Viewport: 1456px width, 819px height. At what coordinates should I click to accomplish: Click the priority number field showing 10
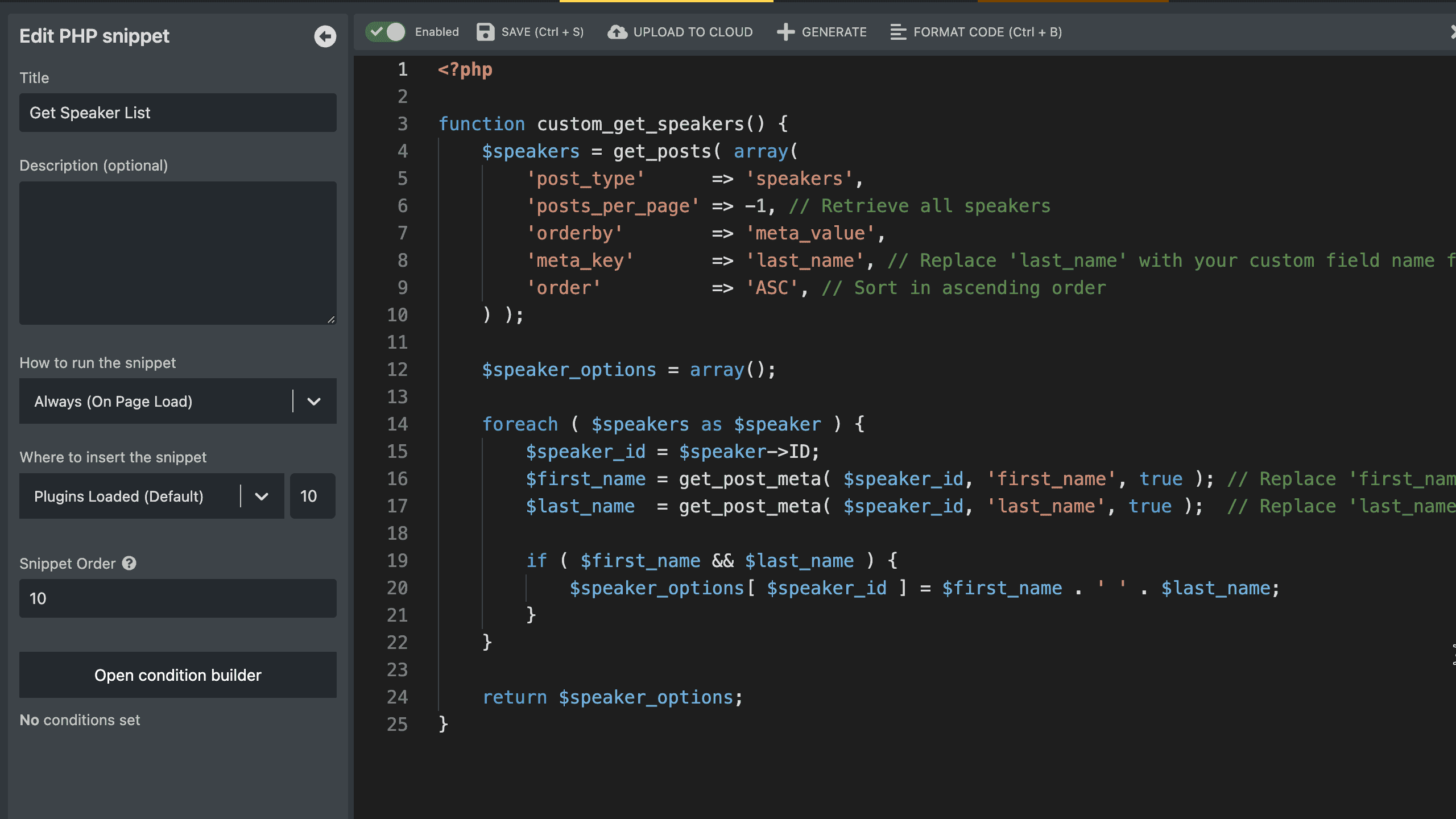(x=312, y=496)
